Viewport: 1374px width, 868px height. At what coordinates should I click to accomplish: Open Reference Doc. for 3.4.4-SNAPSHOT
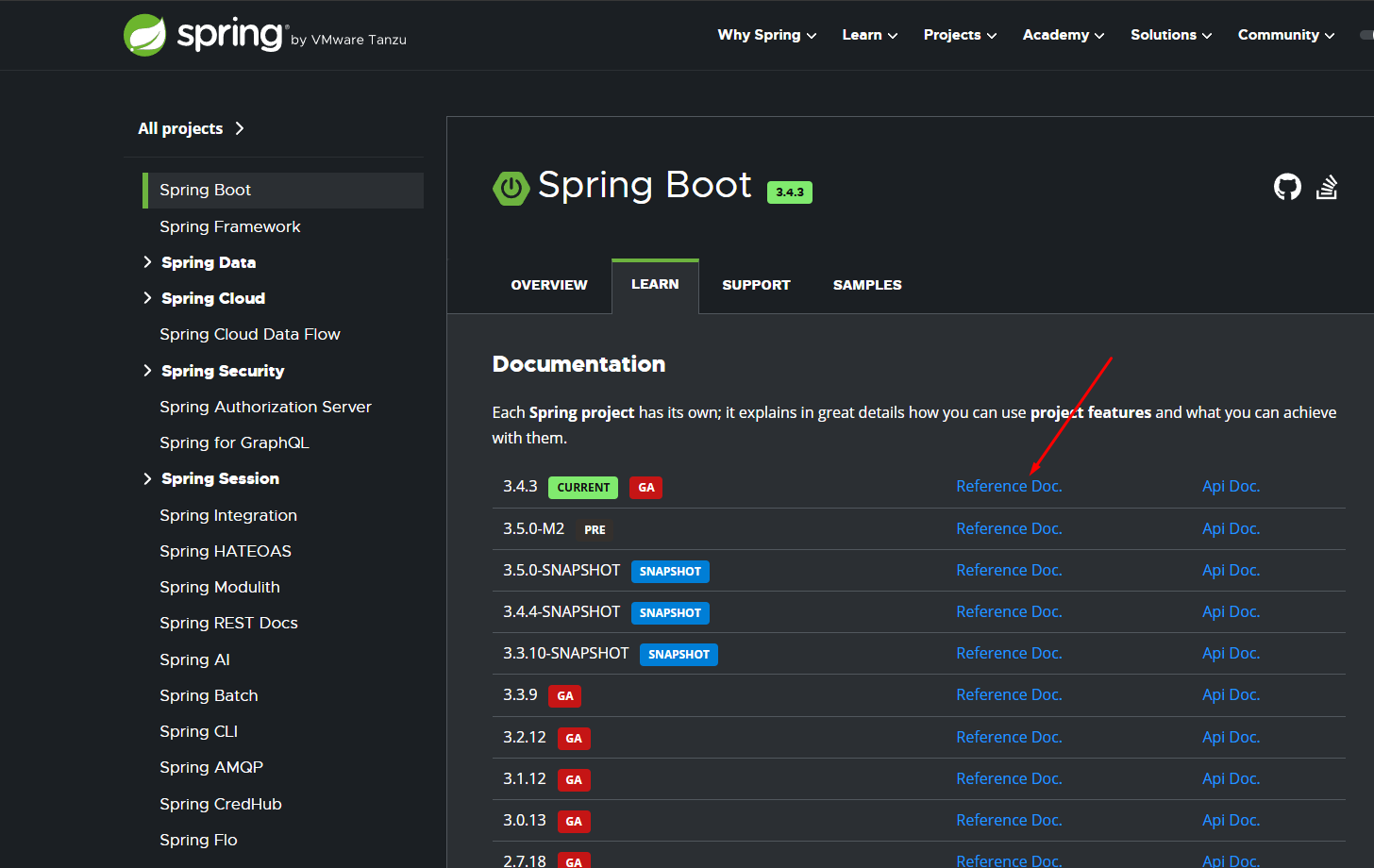[1009, 611]
